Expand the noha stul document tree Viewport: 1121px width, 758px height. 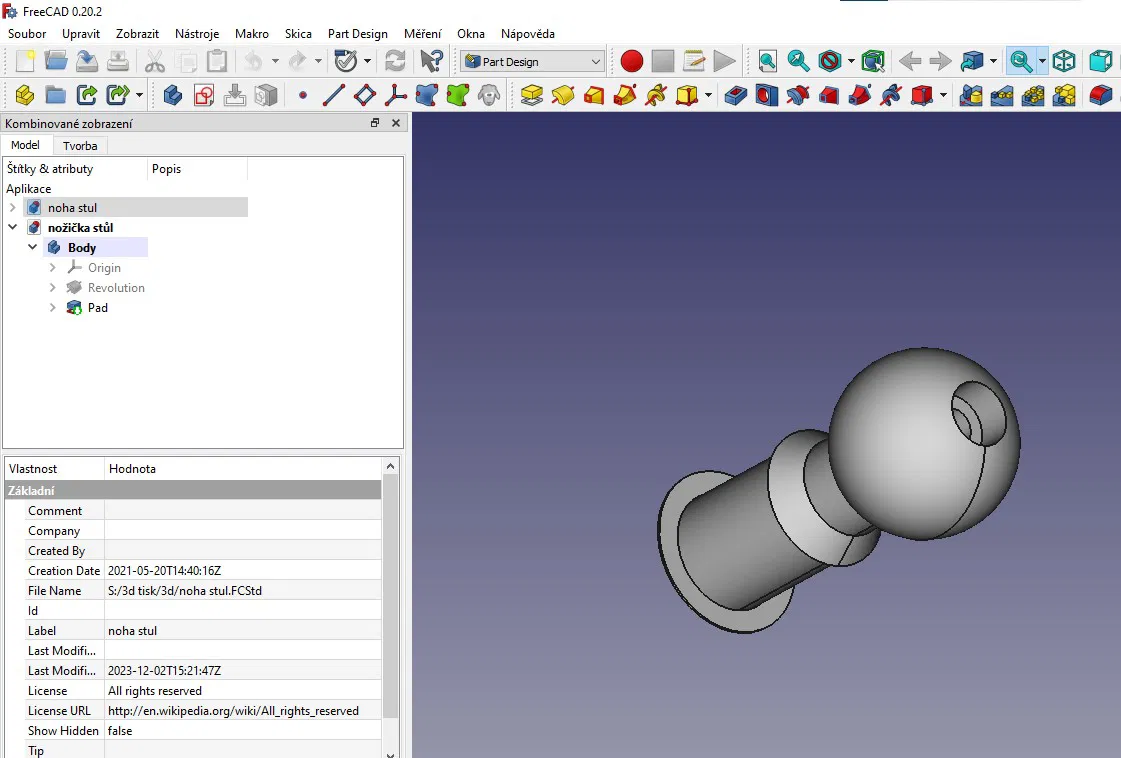point(13,208)
